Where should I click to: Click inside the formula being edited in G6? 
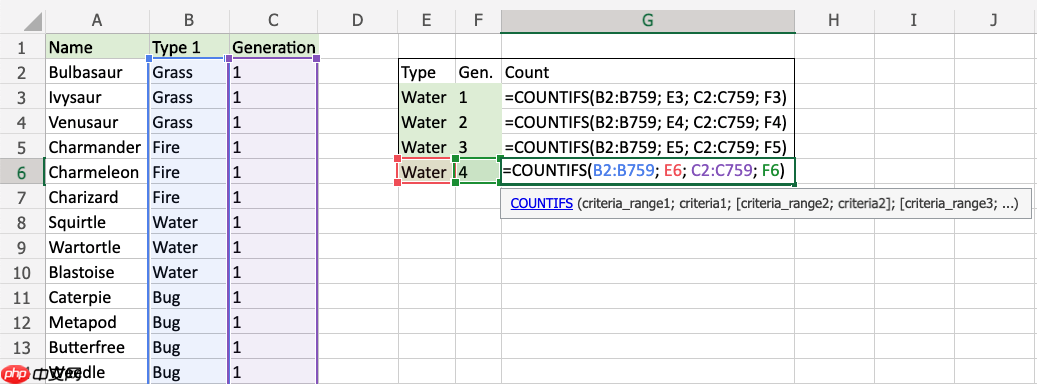point(647,172)
